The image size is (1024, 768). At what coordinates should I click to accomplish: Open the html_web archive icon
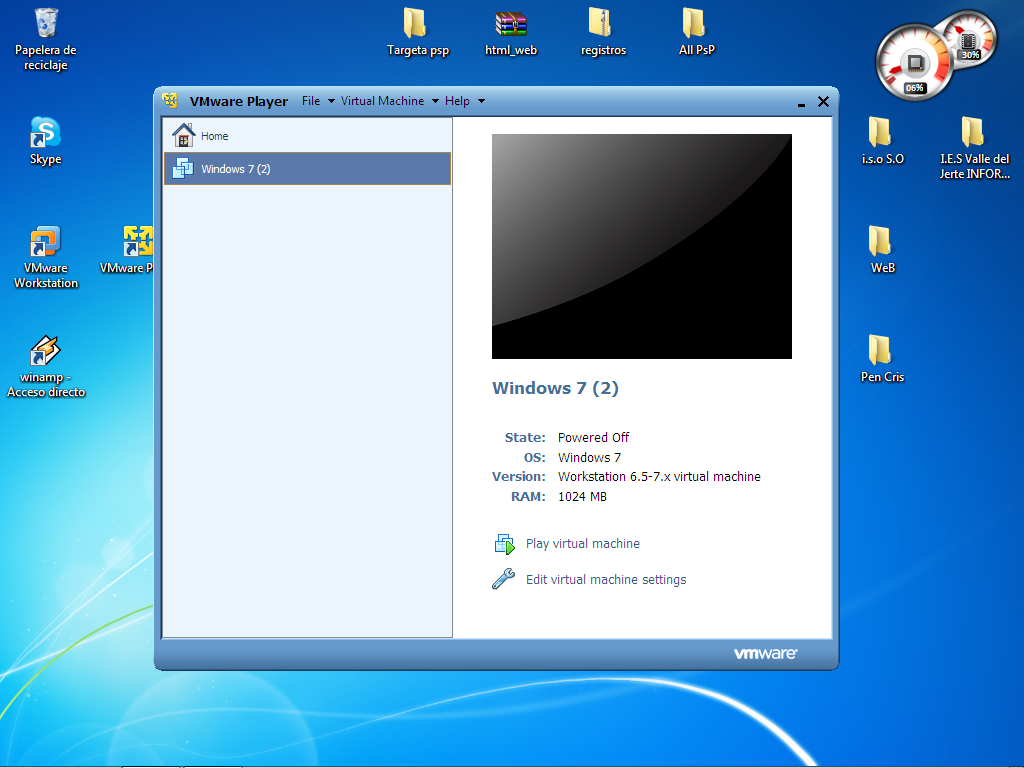pyautogui.click(x=511, y=24)
